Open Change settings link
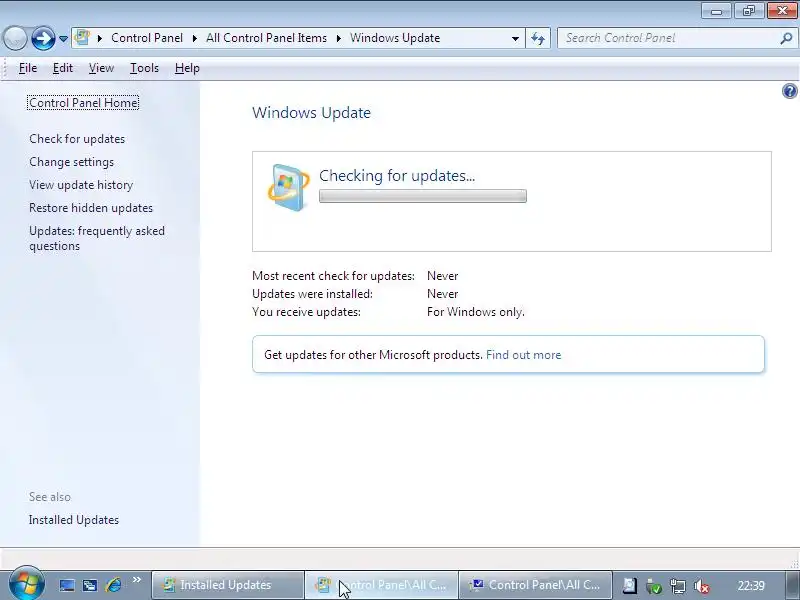Image resolution: width=800 pixels, height=600 pixels. [x=71, y=162]
